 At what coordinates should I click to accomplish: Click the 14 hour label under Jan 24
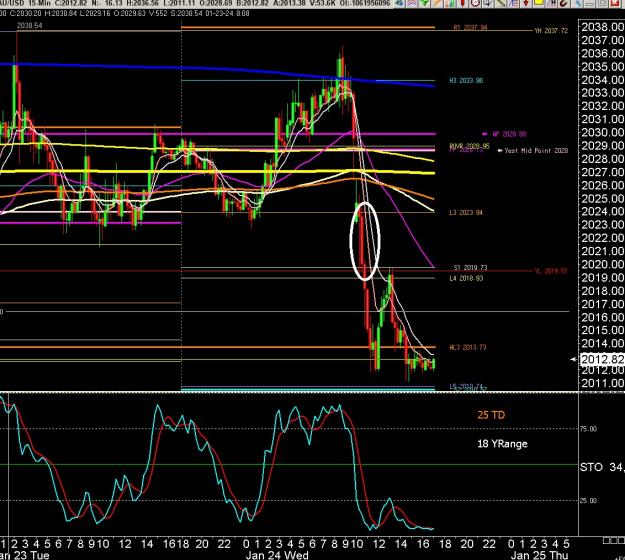(x=401, y=544)
